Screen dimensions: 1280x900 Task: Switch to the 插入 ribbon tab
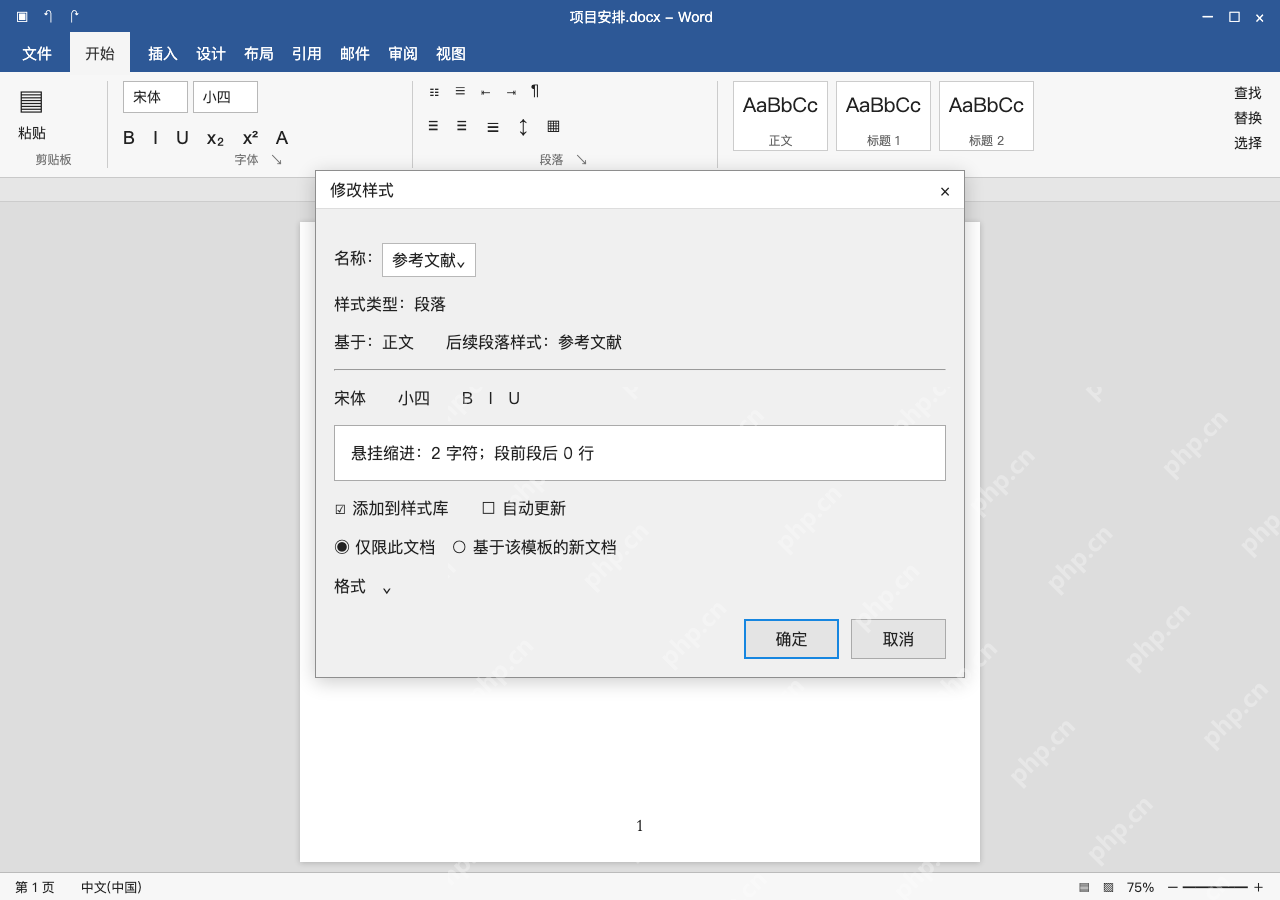(163, 54)
